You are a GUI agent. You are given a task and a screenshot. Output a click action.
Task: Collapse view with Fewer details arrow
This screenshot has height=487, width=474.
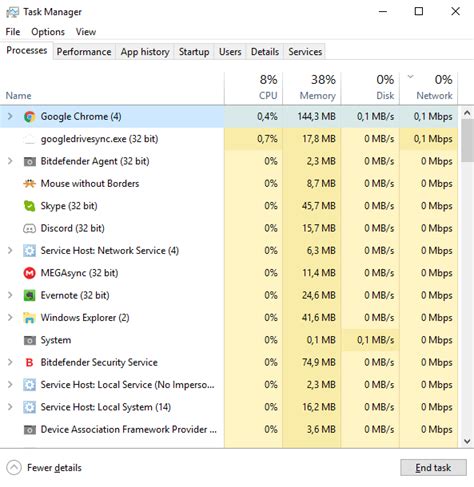[14, 468]
